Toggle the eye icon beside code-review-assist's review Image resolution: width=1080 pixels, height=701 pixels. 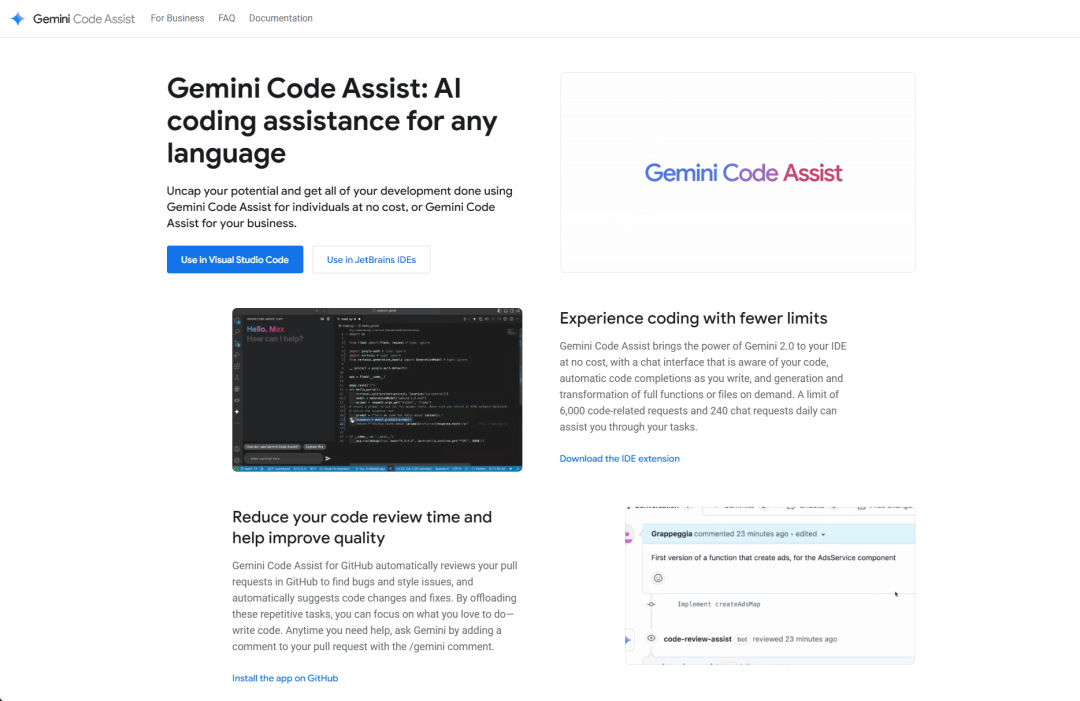tap(651, 639)
